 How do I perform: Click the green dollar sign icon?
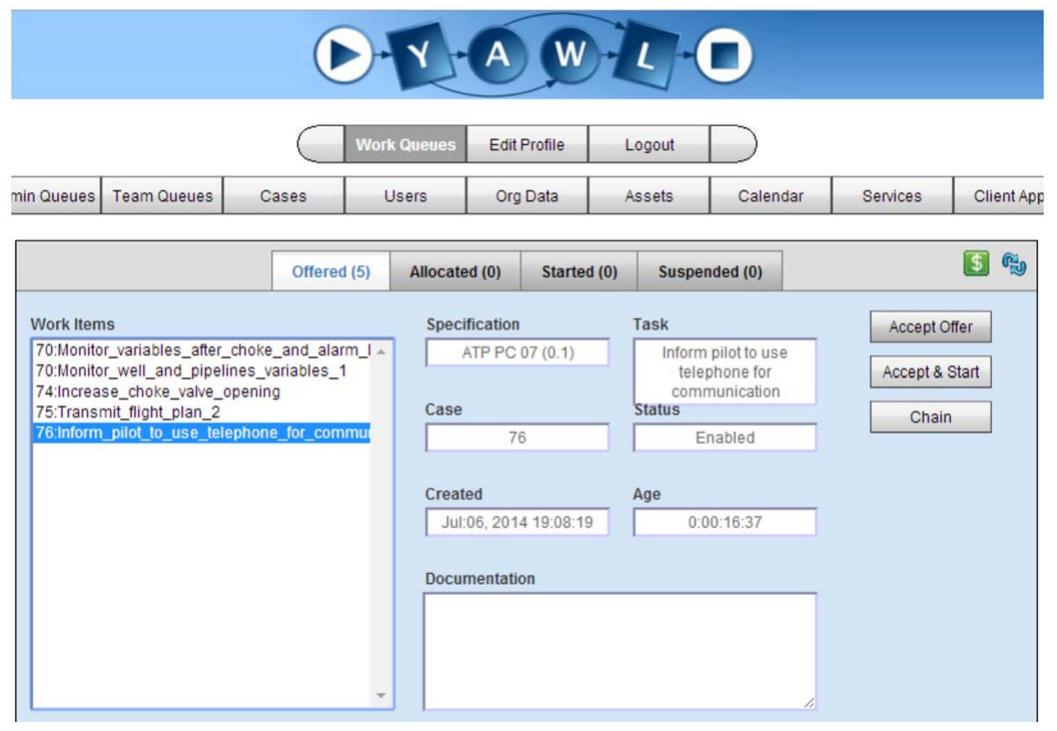pyautogui.click(x=975, y=263)
